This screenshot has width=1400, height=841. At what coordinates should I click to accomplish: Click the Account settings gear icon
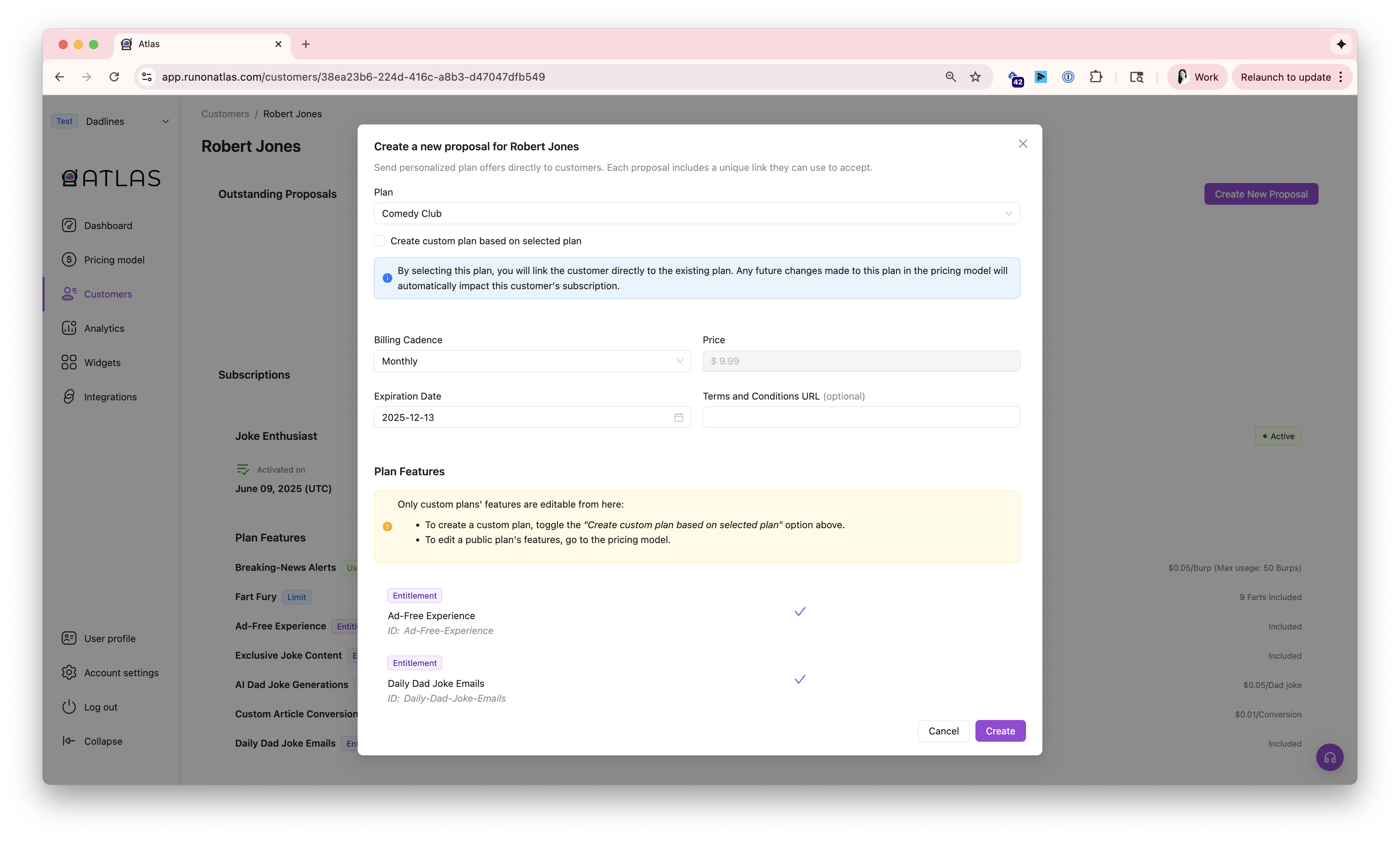tap(69, 673)
